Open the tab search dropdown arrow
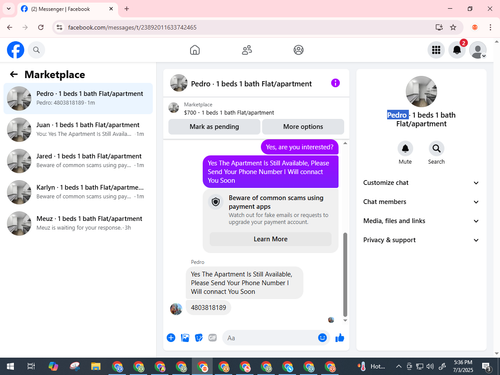The width and height of the screenshot is (500, 375). click(9, 9)
